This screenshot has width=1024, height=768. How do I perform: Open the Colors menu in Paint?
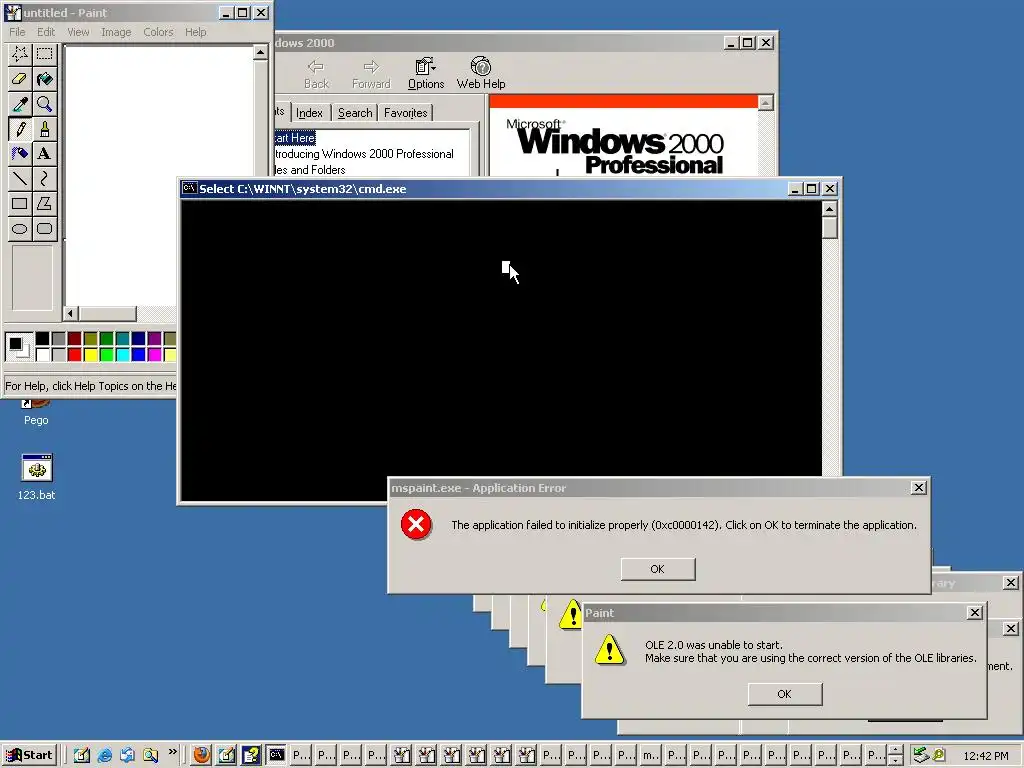click(158, 32)
